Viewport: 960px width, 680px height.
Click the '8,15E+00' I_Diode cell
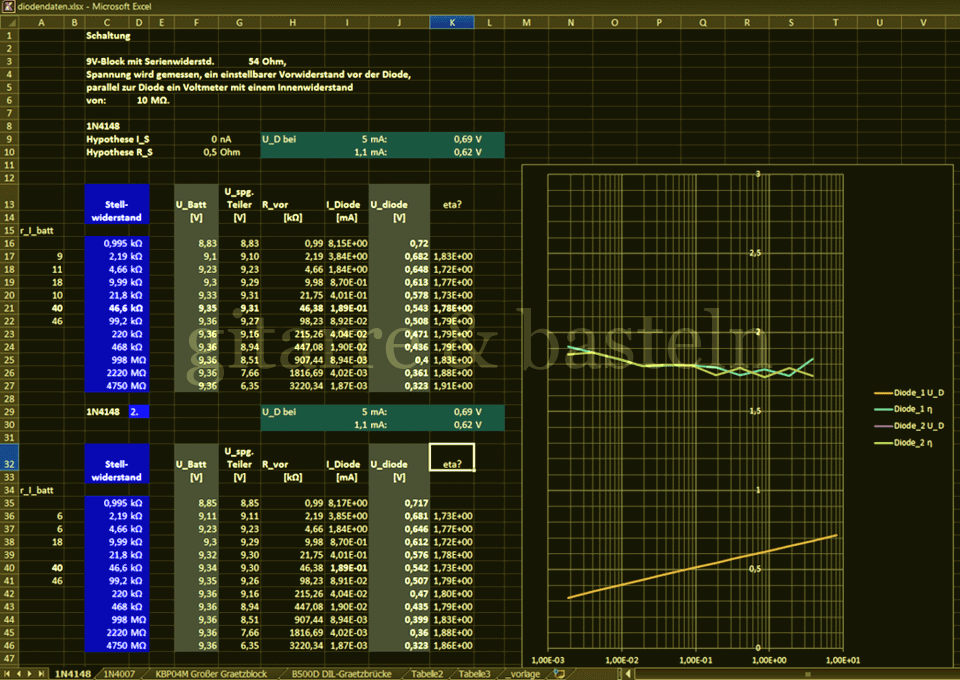(347, 243)
